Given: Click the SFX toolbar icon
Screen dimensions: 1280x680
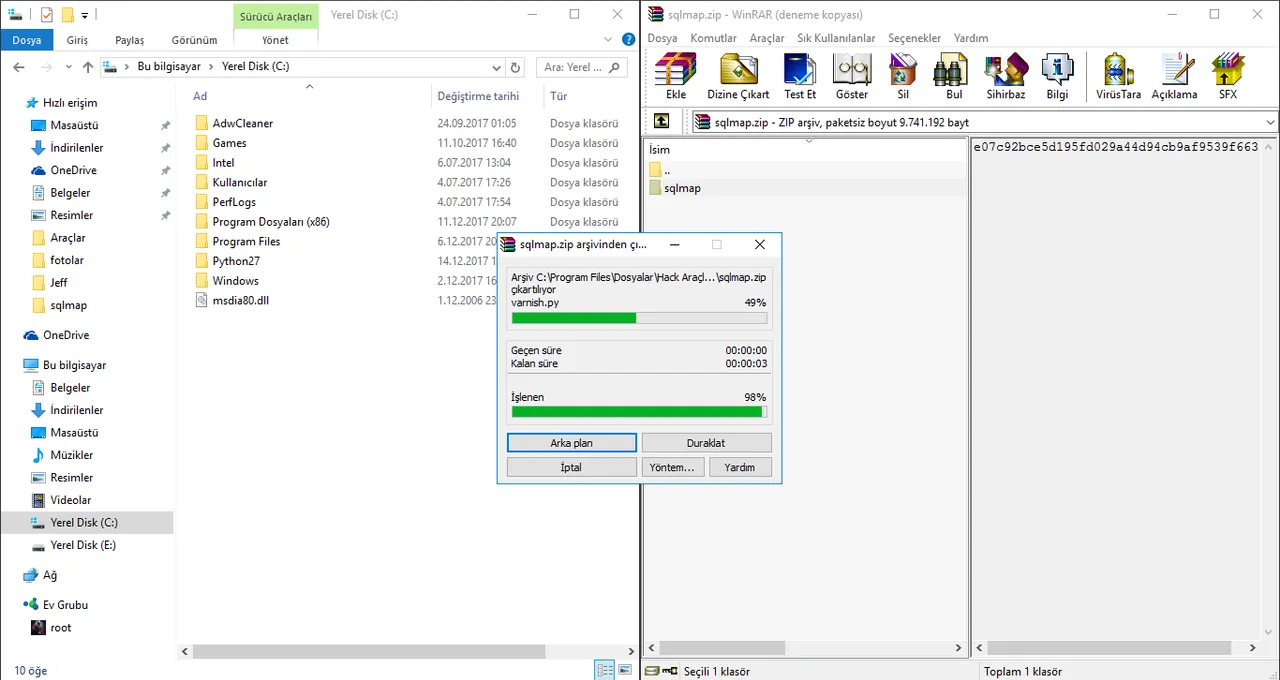Looking at the screenshot, I should (x=1227, y=77).
